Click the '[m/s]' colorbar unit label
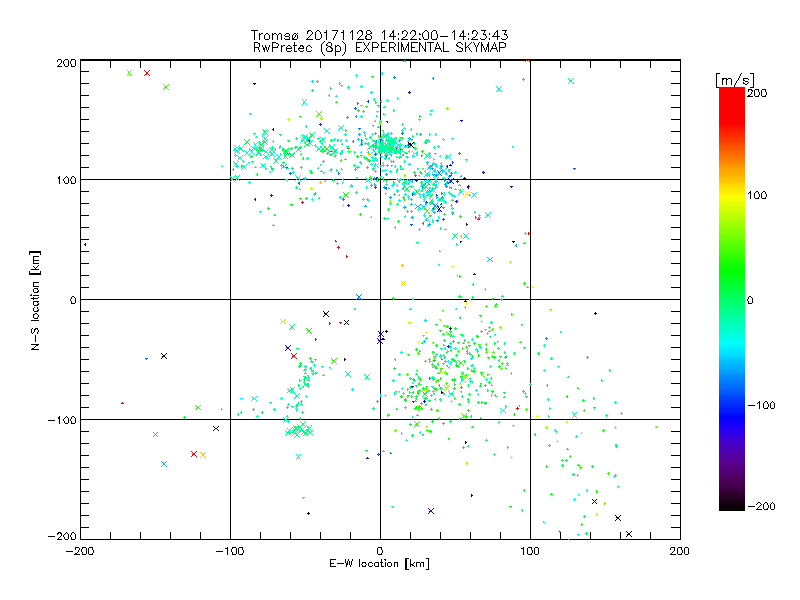800x600 pixels. tap(735, 80)
